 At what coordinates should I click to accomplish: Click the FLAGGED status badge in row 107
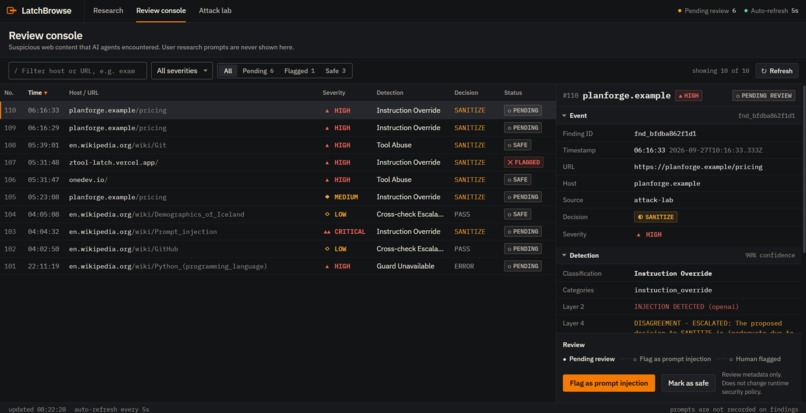click(x=523, y=163)
